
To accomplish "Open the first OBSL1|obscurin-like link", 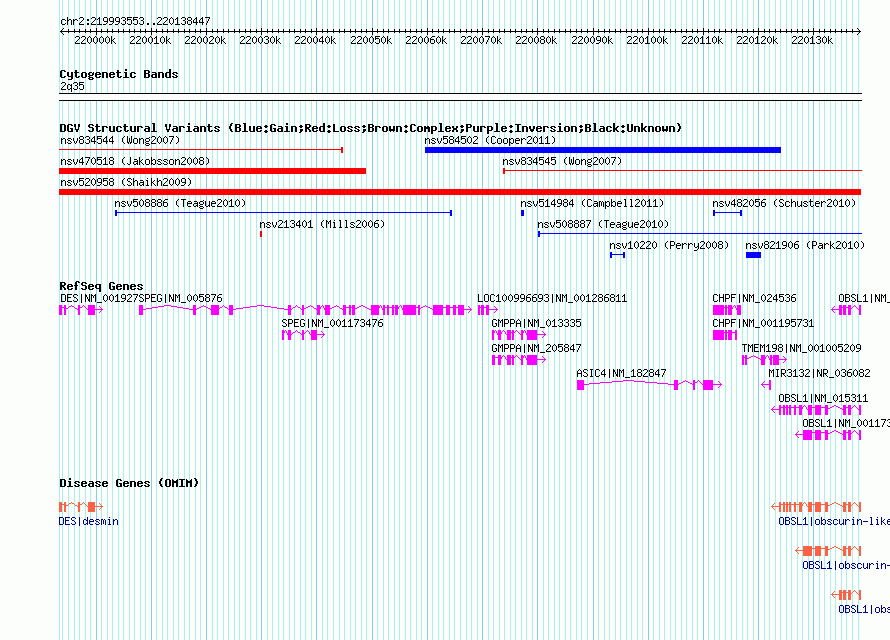I will pyautogui.click(x=834, y=521).
